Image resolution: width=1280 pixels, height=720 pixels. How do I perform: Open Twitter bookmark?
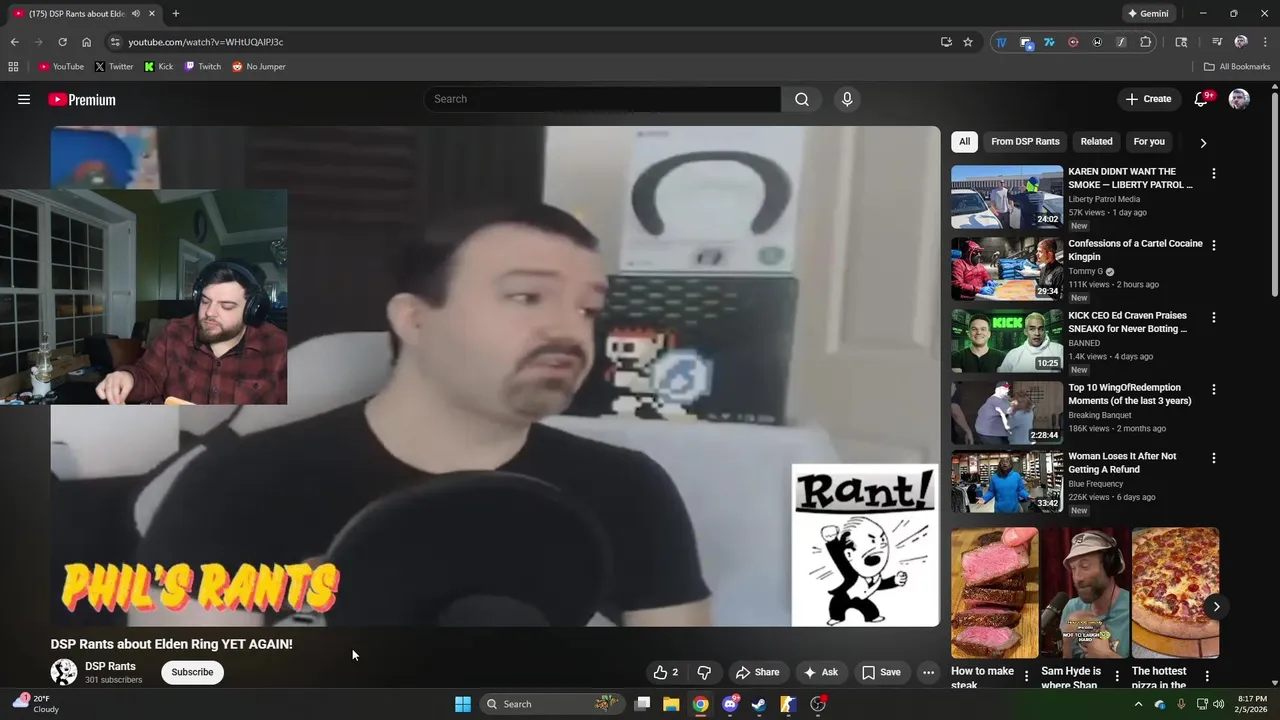pyautogui.click(x=114, y=67)
